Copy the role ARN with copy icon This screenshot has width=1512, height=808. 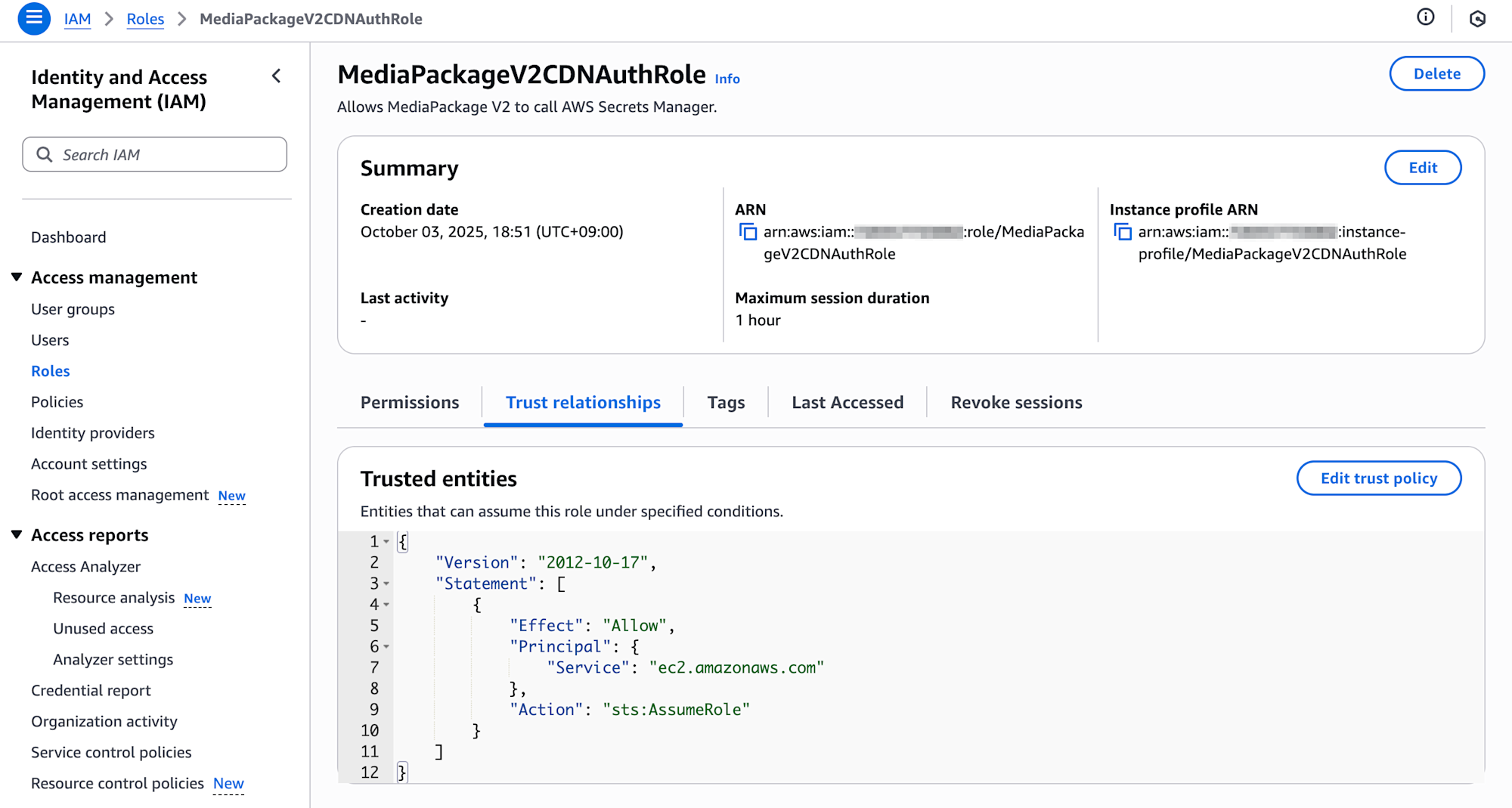[x=748, y=232]
